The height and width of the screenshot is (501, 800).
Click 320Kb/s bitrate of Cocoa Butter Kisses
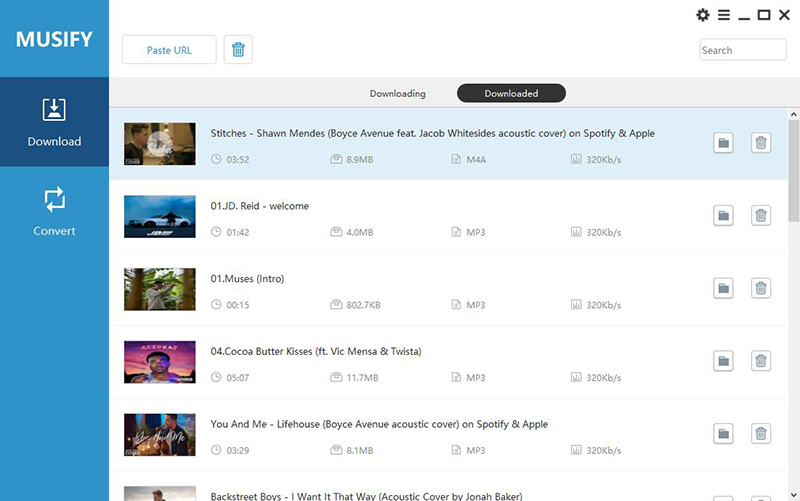pyautogui.click(x=604, y=378)
